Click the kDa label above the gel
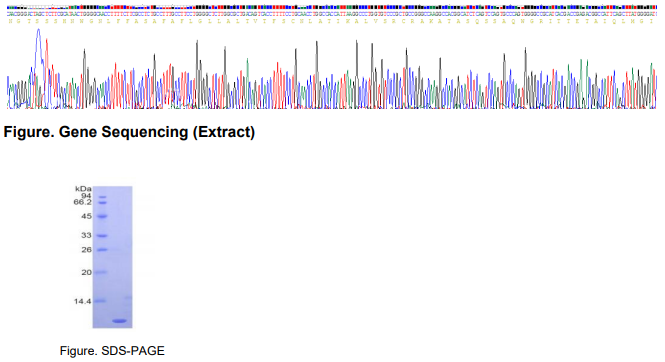 click(x=83, y=189)
